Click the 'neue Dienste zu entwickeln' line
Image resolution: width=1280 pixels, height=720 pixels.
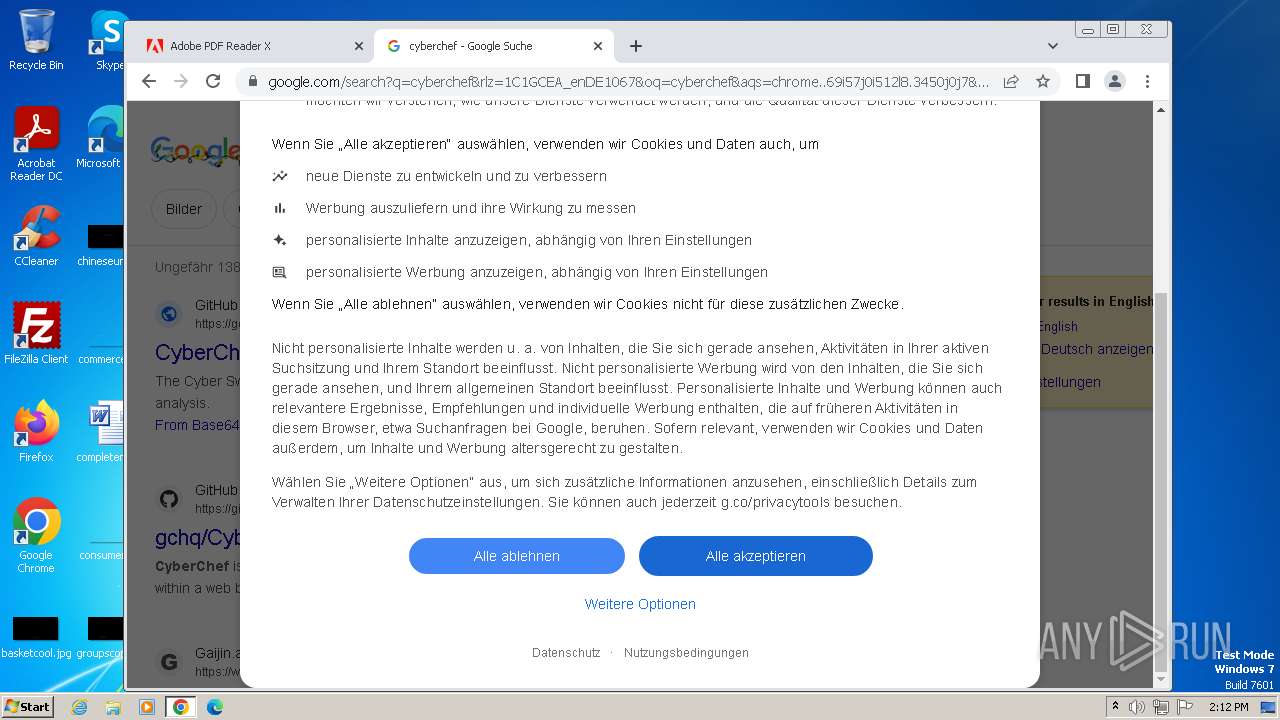tap(456, 176)
